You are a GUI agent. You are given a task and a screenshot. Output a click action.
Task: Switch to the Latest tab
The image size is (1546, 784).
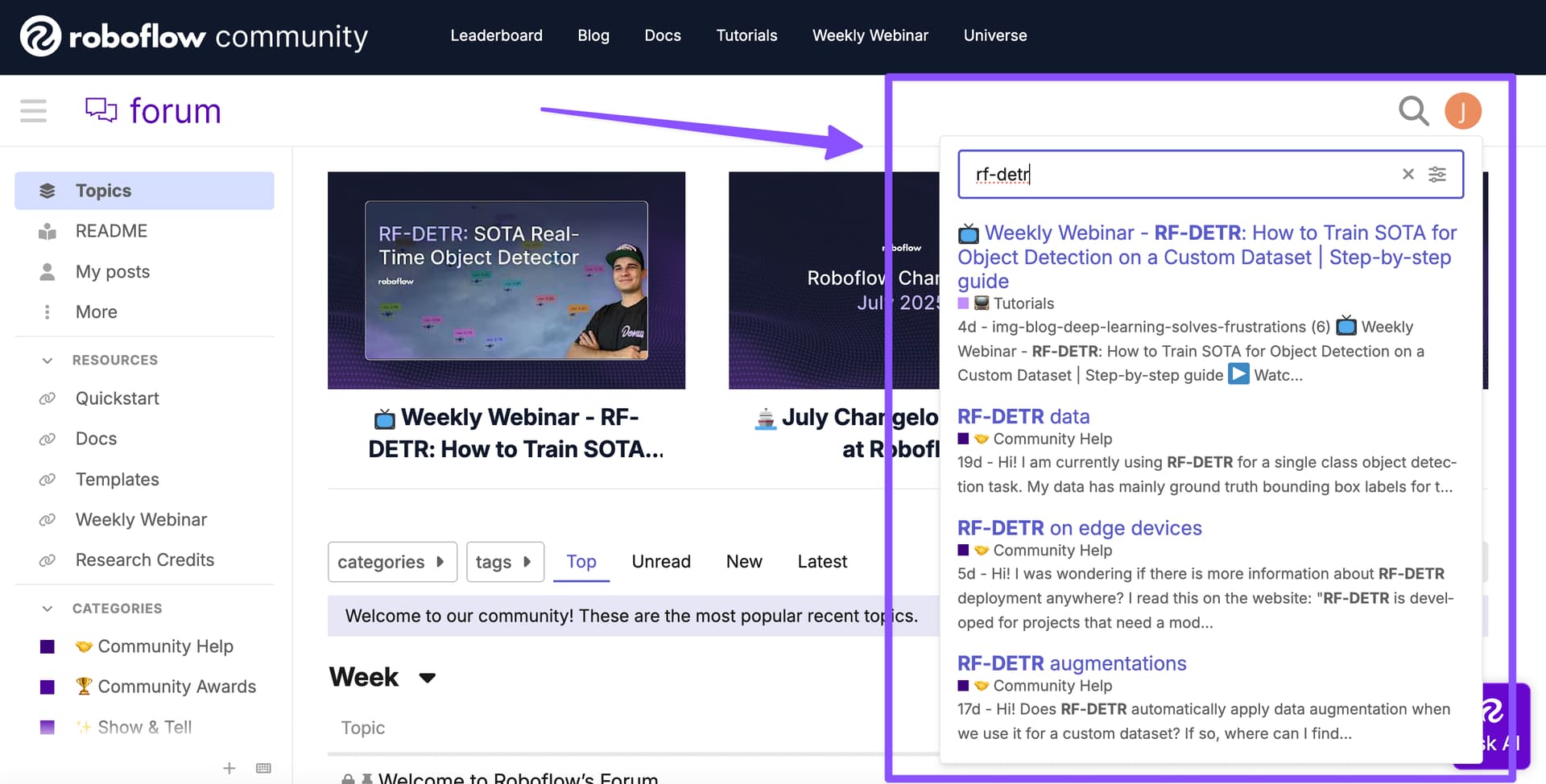(x=822, y=562)
